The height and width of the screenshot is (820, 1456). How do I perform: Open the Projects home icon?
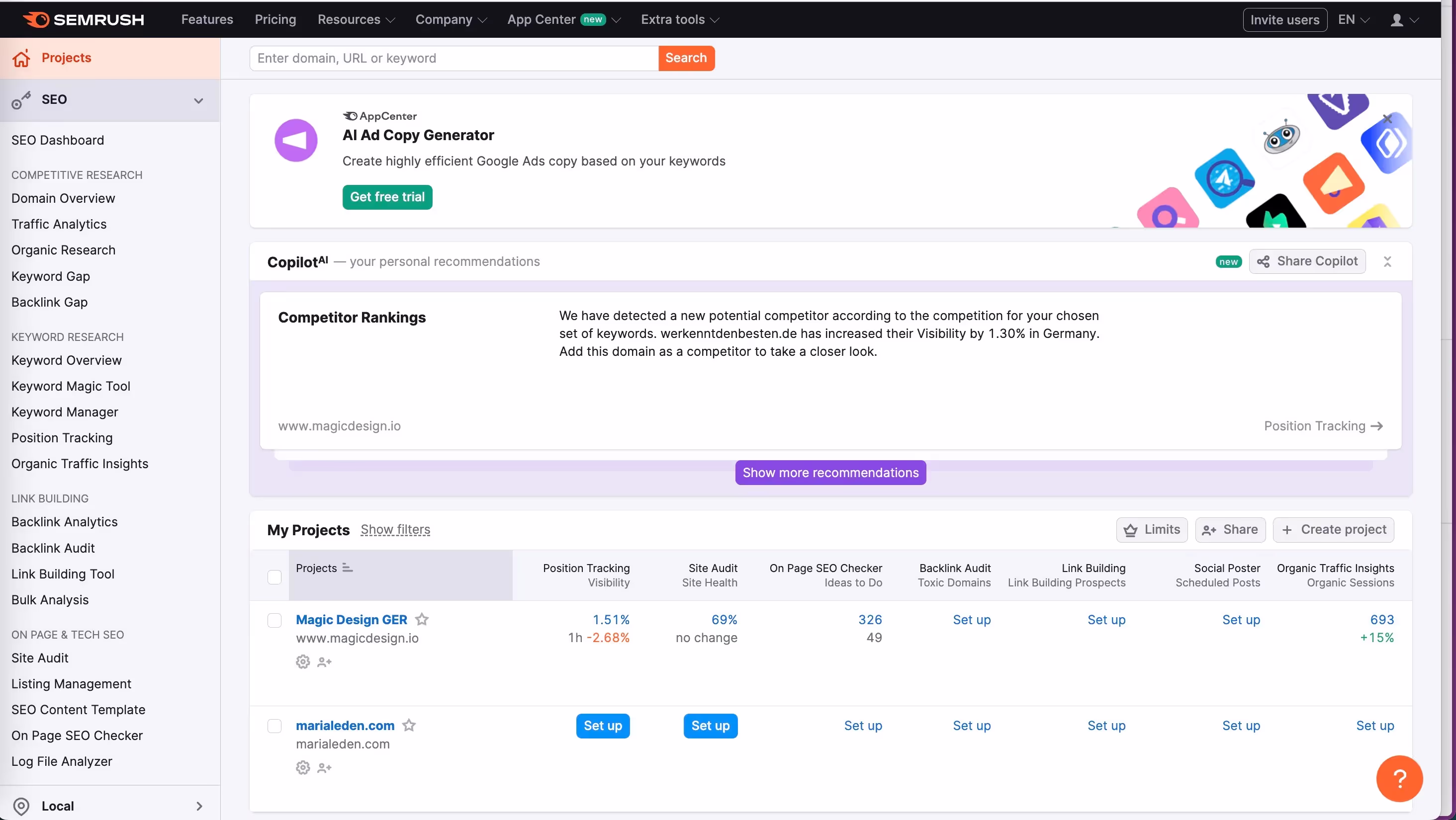(21, 58)
